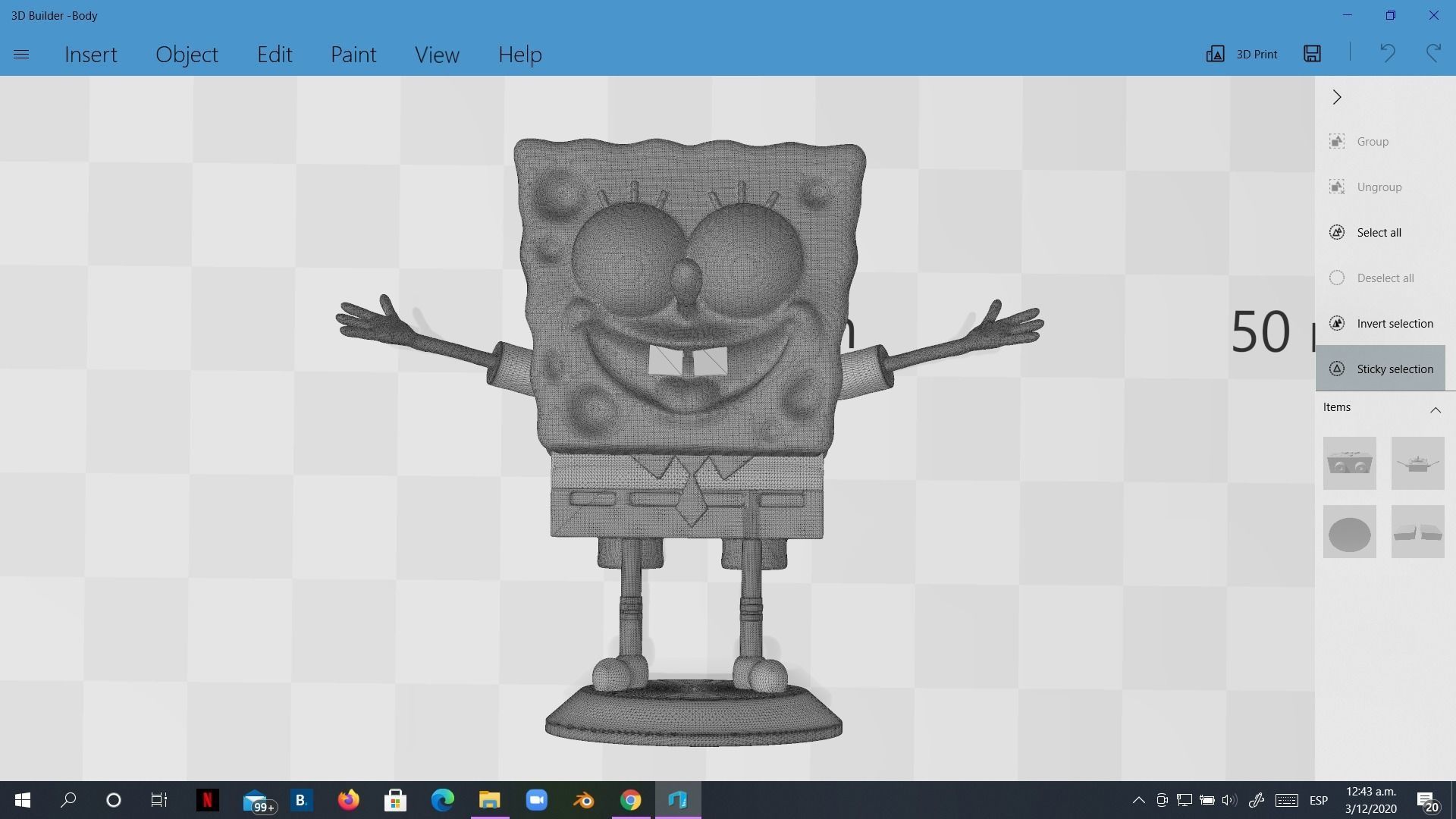Open Windows Ink Workspace pen icon
The height and width of the screenshot is (819, 1456).
[x=1256, y=800]
